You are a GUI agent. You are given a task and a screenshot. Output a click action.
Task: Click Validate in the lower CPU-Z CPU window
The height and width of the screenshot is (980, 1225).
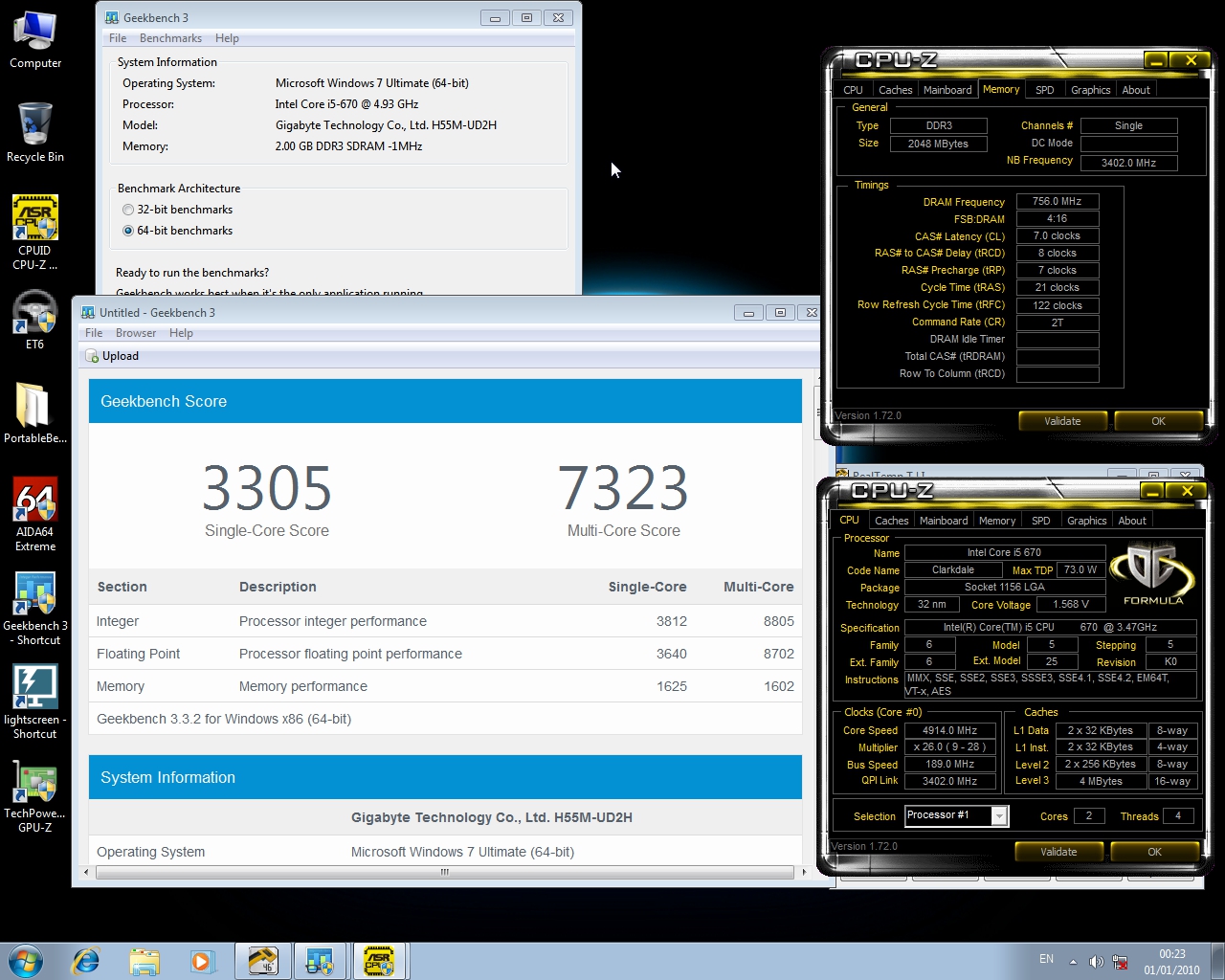pos(1058,852)
